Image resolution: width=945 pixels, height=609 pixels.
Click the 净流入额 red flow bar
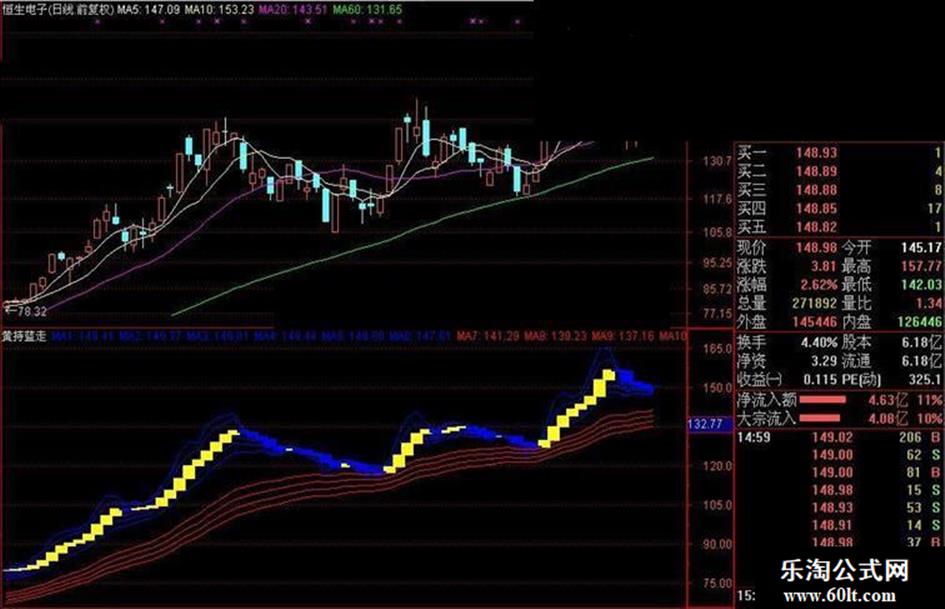tap(823, 400)
